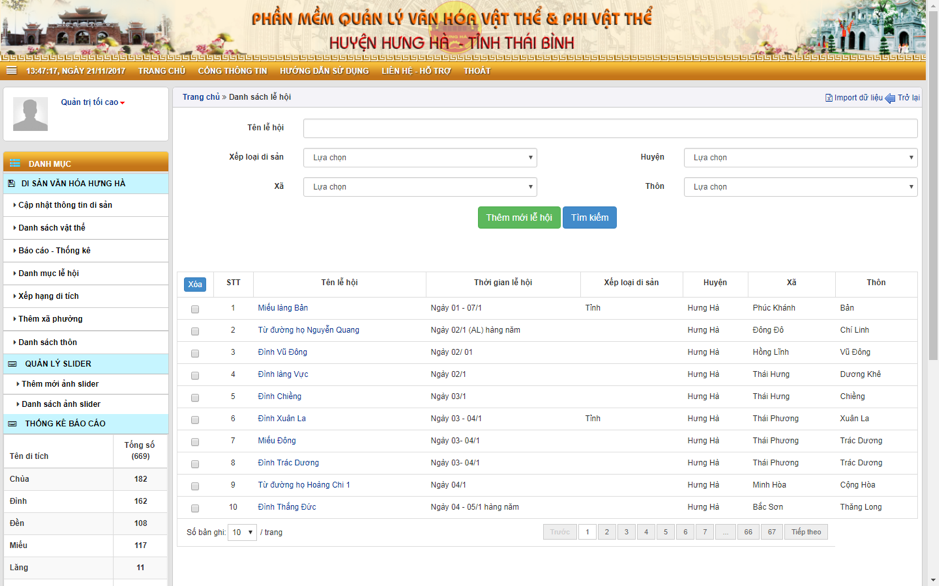Select the checkbox for Đình Vũ Đông row
Screen dimensions: 939x586
(195, 353)
